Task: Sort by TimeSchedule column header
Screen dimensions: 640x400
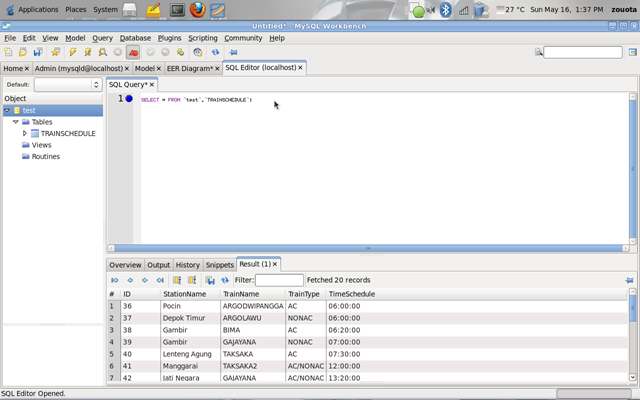Action: [476, 294]
